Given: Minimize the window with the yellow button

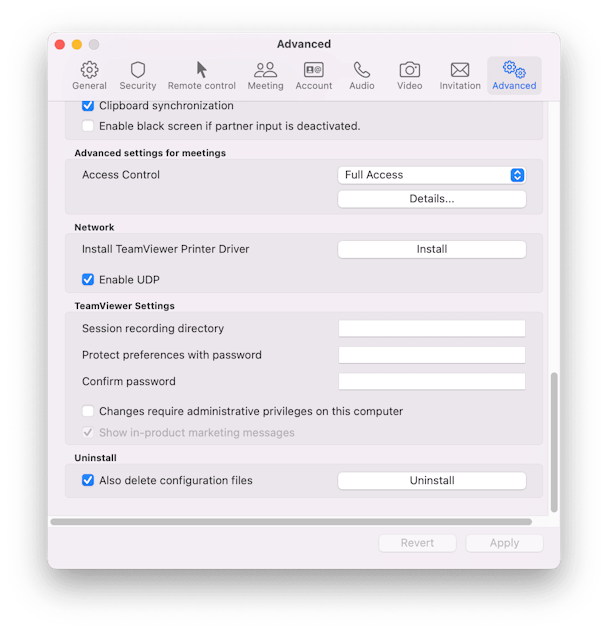Looking at the screenshot, I should pos(77,44).
